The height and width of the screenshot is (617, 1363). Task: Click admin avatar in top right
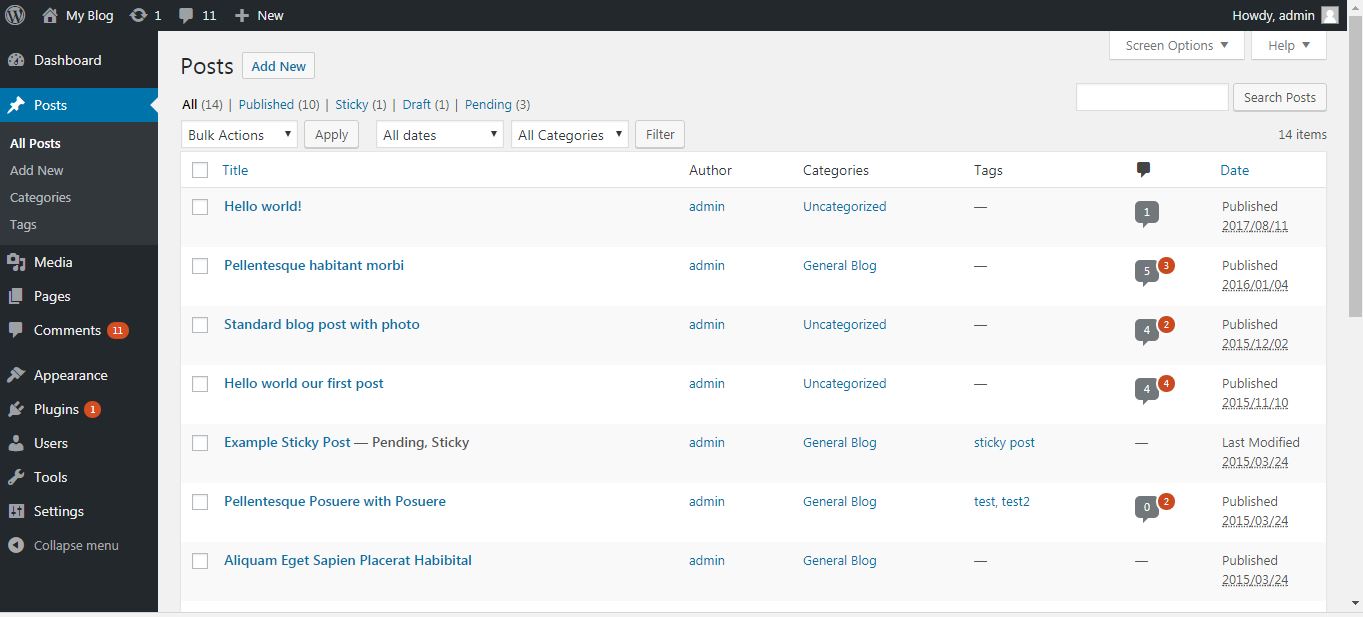(1329, 15)
